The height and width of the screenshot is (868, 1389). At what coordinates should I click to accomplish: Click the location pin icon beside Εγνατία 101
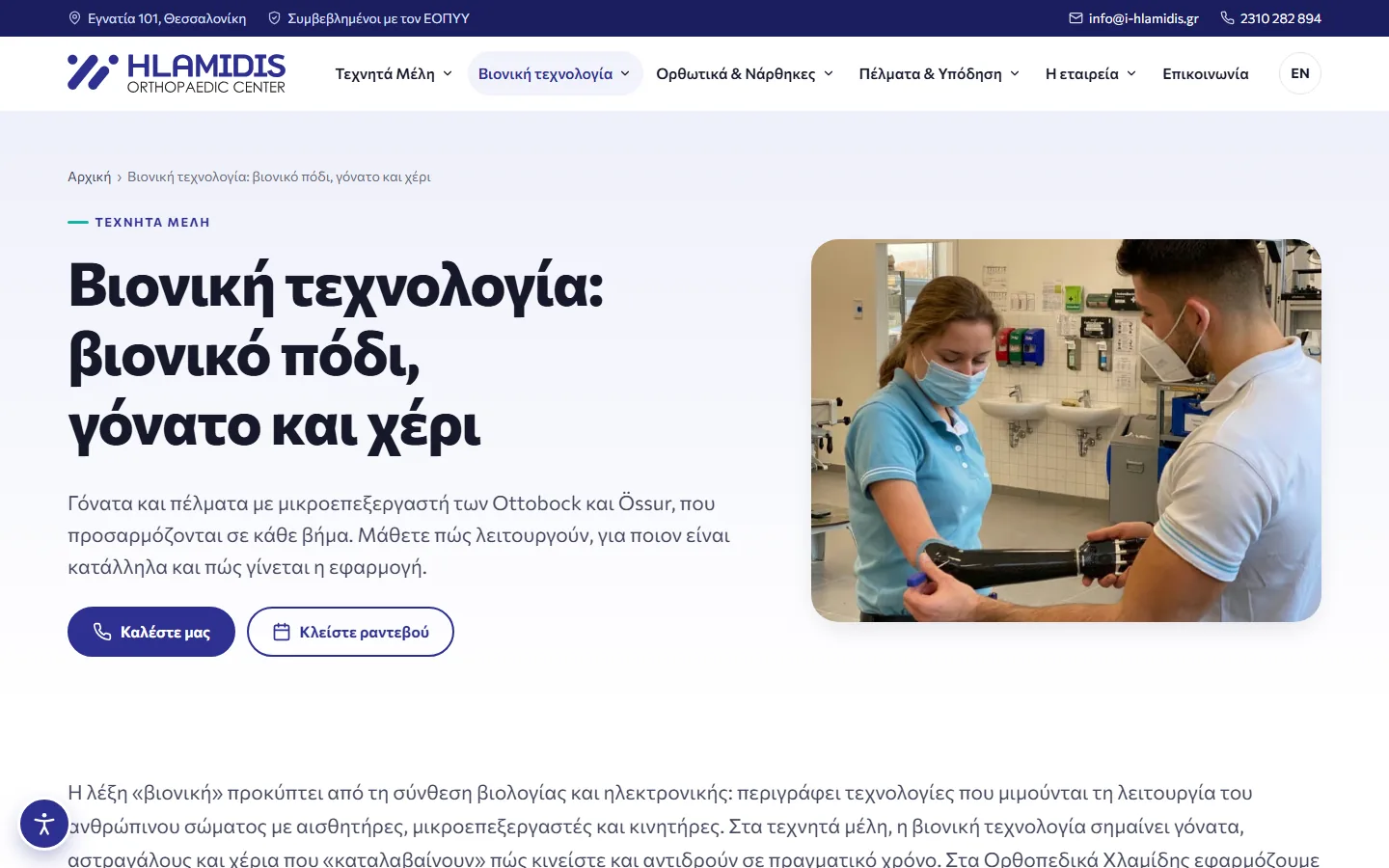coord(74,18)
